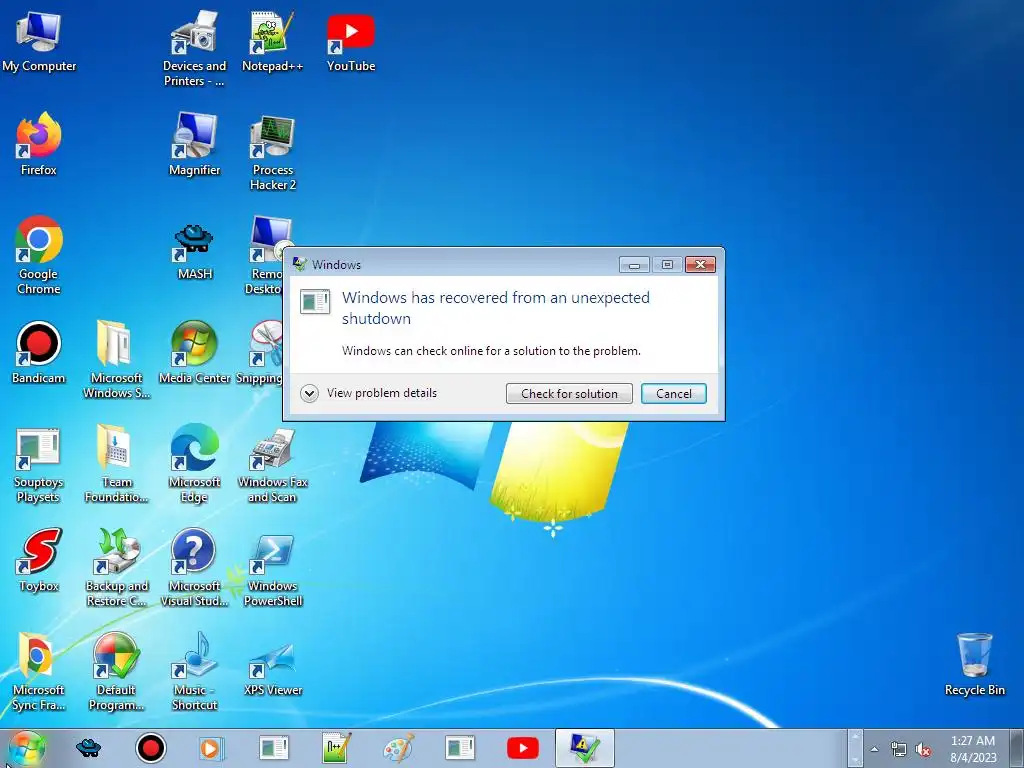Open the network tray icon
Screen dimensions: 1024x768
click(x=899, y=750)
